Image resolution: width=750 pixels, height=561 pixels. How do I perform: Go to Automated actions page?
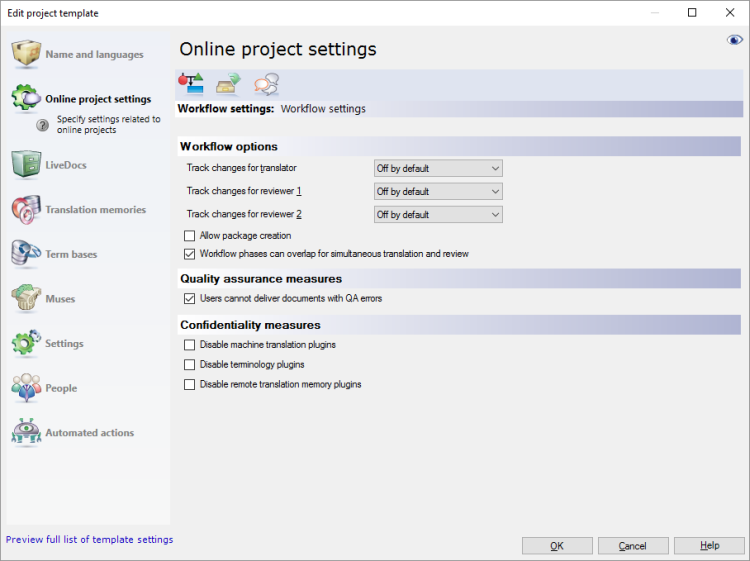point(90,433)
